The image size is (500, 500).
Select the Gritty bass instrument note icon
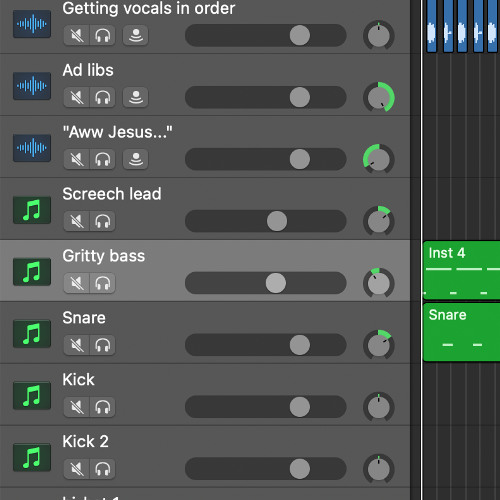coord(32,272)
